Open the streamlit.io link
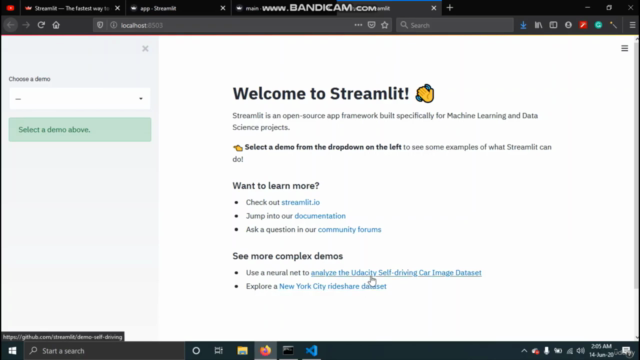Viewport: 640px width, 360px height. click(300, 202)
